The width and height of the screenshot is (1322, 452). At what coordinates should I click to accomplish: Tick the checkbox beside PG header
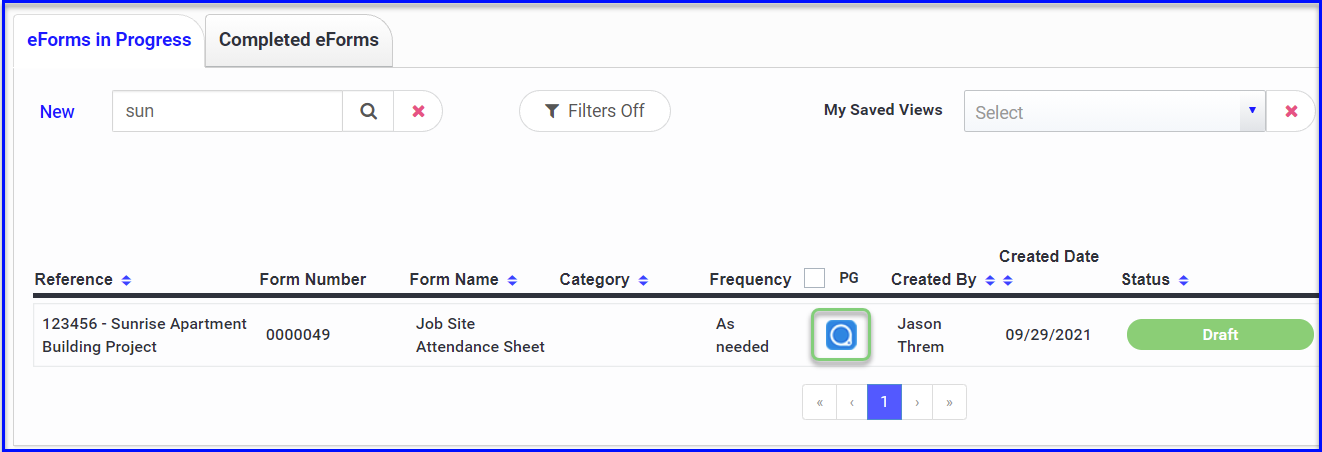815,278
